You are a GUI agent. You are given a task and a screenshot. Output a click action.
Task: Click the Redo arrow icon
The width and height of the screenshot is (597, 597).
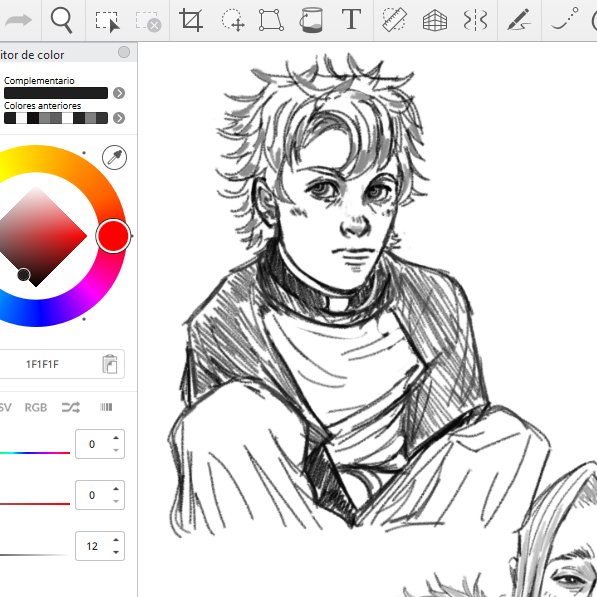[18, 20]
